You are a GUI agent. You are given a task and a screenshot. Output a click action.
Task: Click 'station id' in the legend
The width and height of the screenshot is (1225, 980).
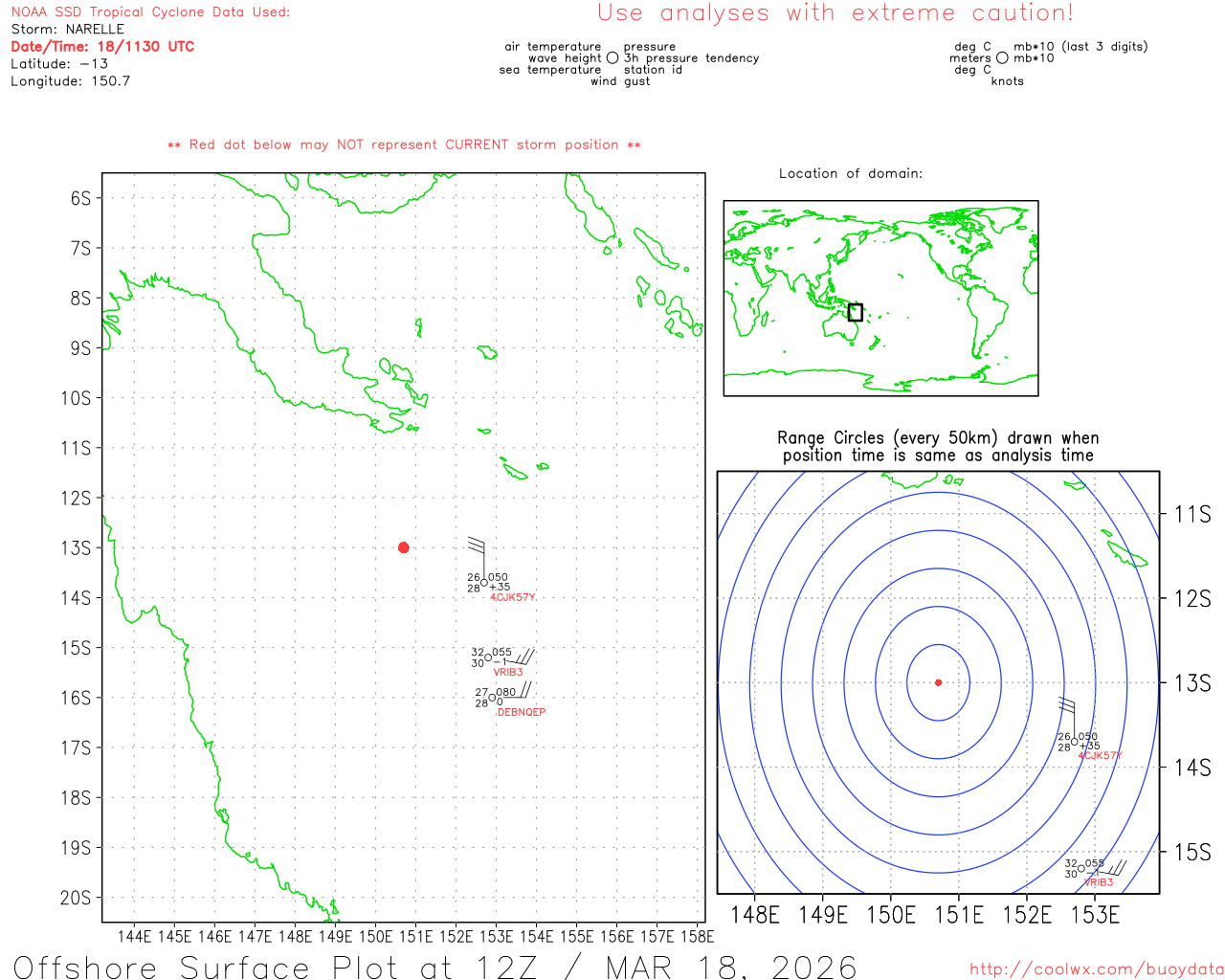tap(653, 69)
